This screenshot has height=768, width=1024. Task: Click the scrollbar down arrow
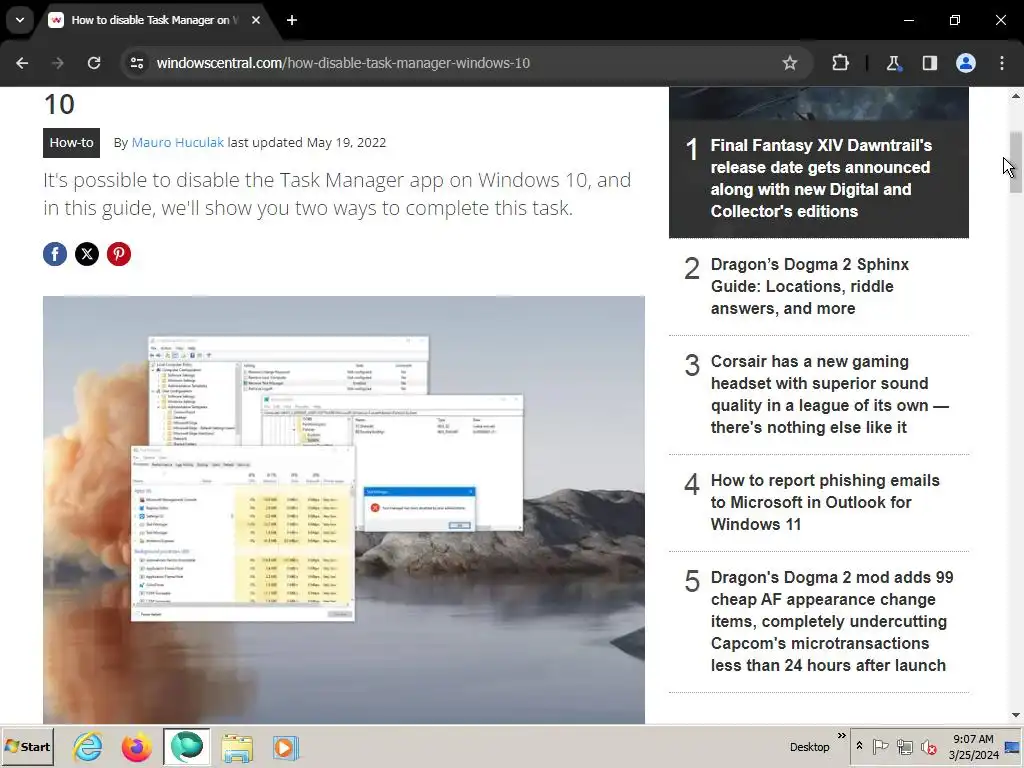coord(1016,715)
